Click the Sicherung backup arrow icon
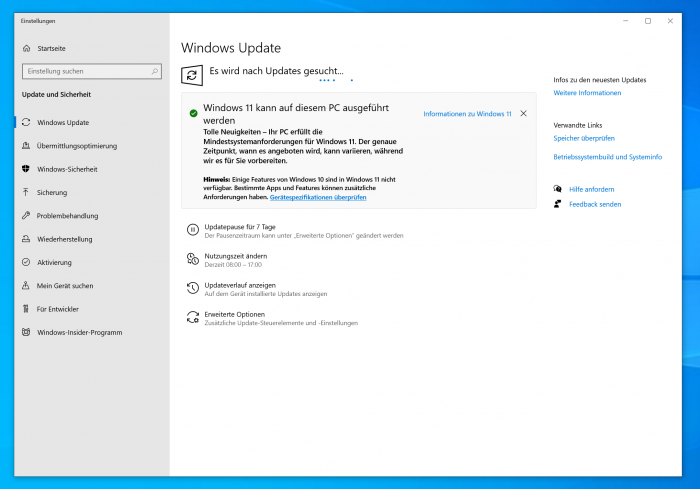 coord(26,192)
